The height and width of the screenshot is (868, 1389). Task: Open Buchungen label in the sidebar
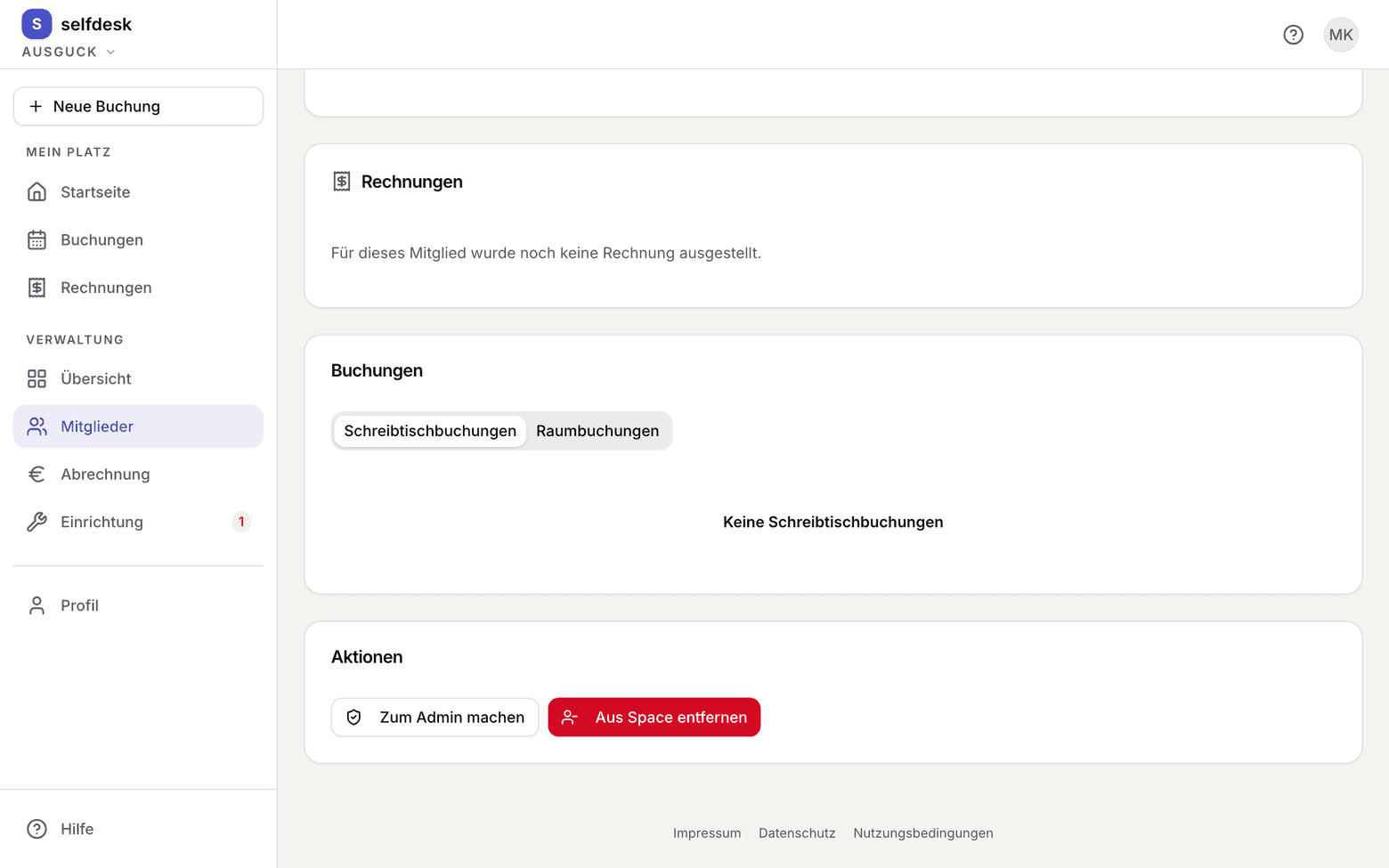point(102,240)
